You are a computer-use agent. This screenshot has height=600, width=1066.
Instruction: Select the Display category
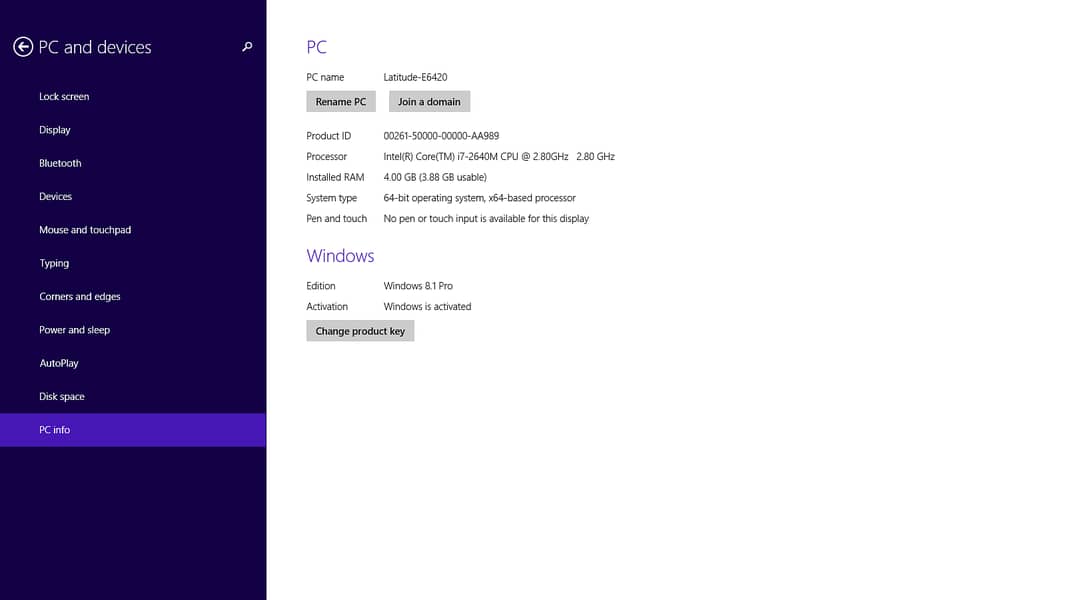(x=55, y=130)
